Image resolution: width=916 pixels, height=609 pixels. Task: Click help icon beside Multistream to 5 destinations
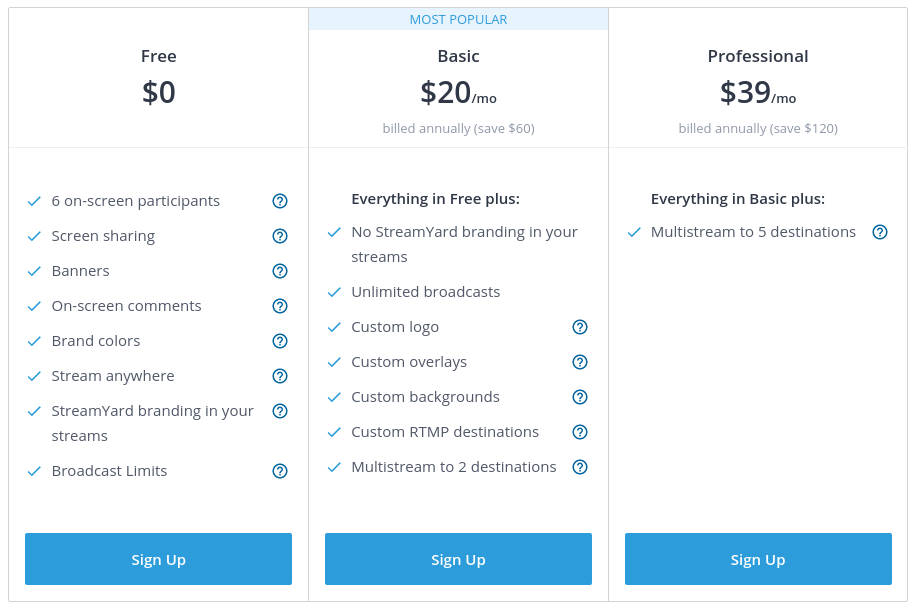(x=880, y=232)
